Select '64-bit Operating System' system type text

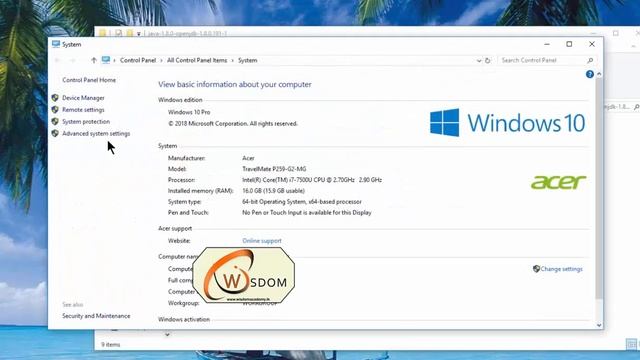(302, 202)
